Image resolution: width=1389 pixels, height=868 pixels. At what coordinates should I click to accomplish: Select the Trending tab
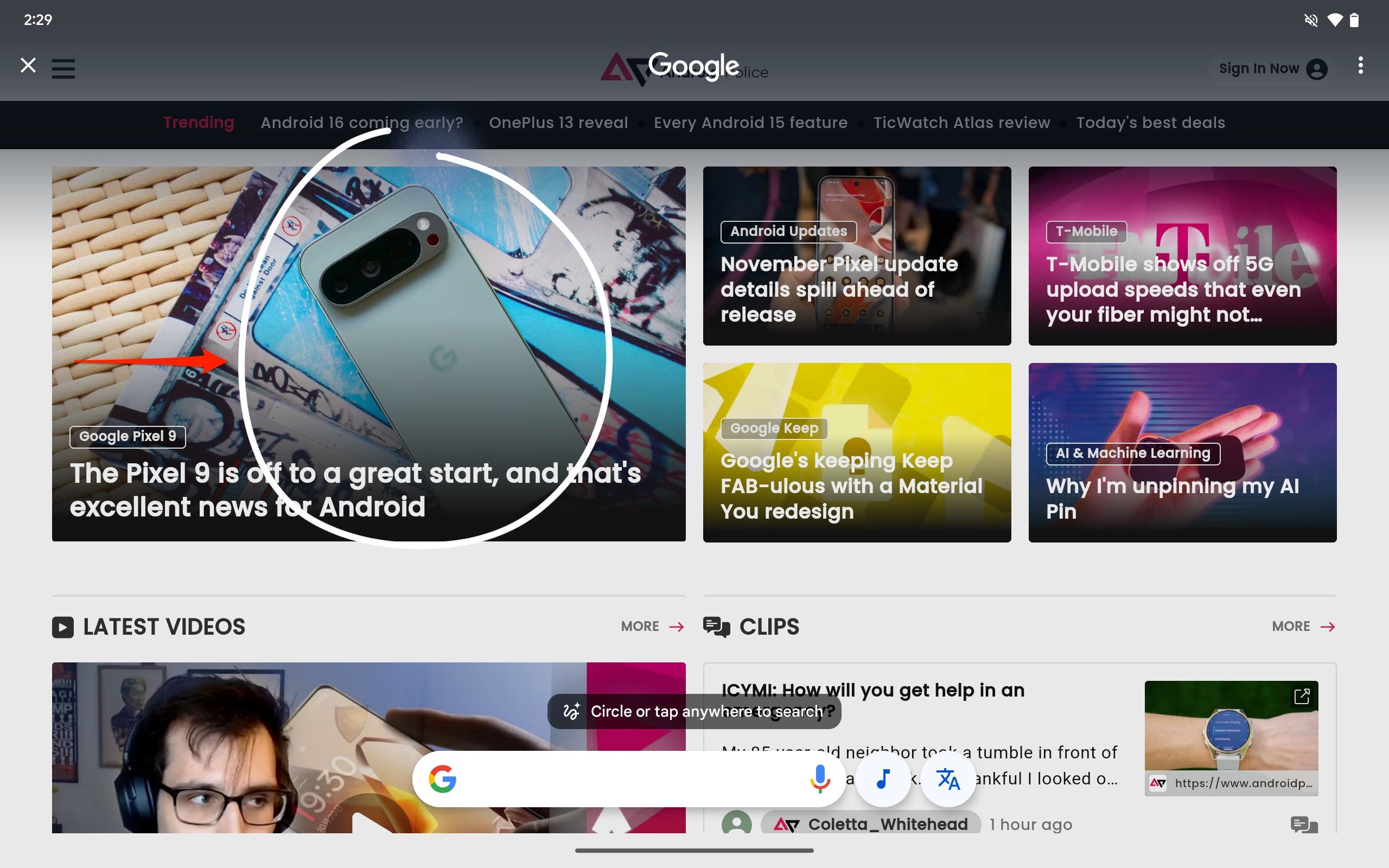(x=198, y=123)
